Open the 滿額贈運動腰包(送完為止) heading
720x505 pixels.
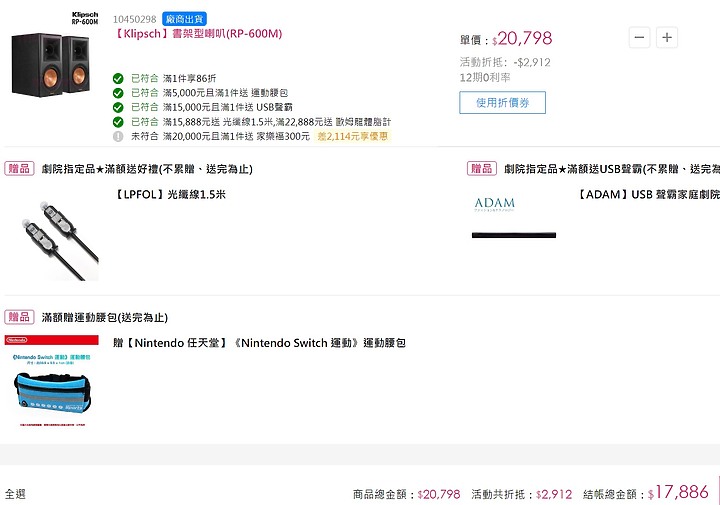point(105,317)
